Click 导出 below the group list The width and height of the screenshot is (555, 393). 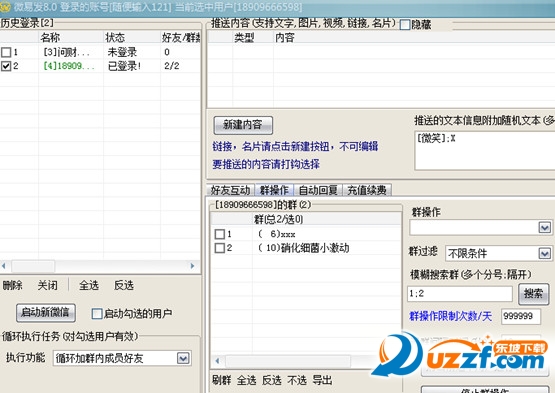[x=322, y=381]
